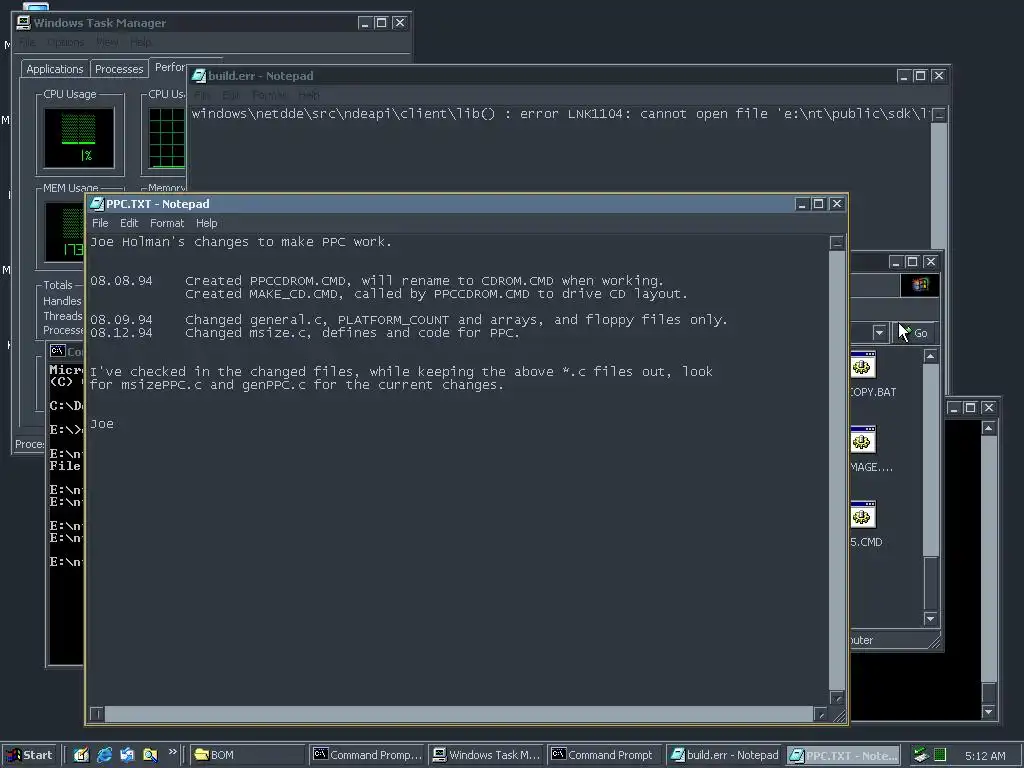The width and height of the screenshot is (1024, 768).
Task: Select the Performance tab in Task Manager
Action: pos(169,67)
